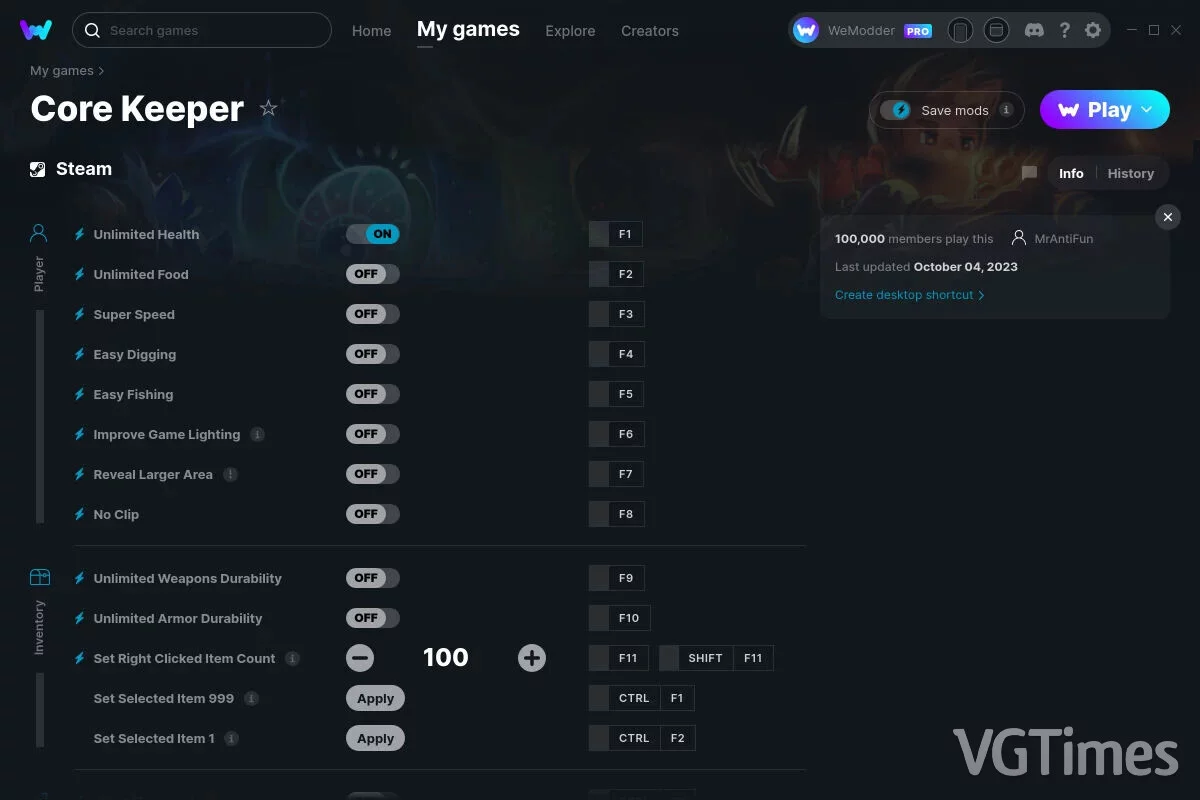This screenshot has width=1200, height=800.
Task: Increase Set Right Clicked Item Count with plus
Action: tap(532, 658)
